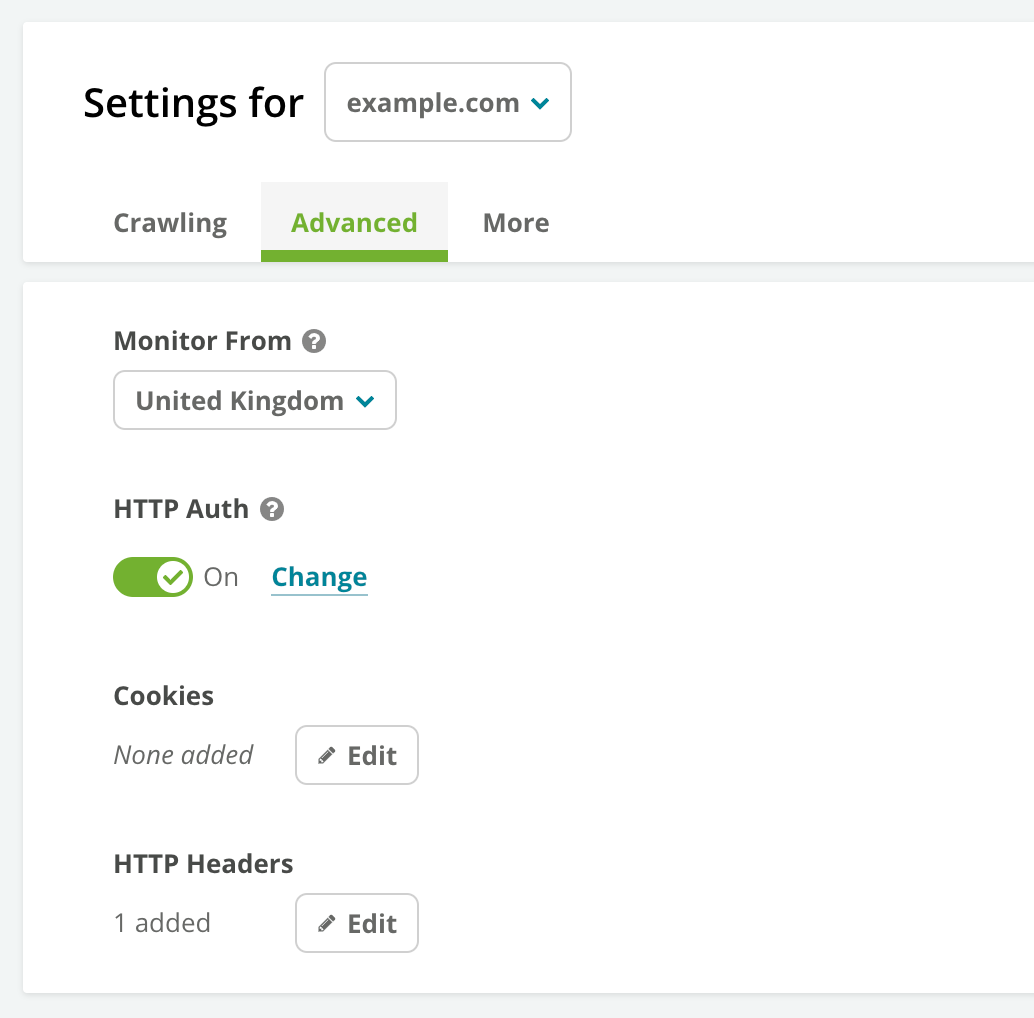This screenshot has width=1034, height=1018.
Task: Click the Edit button for HTTP Headers
Action: [357, 923]
